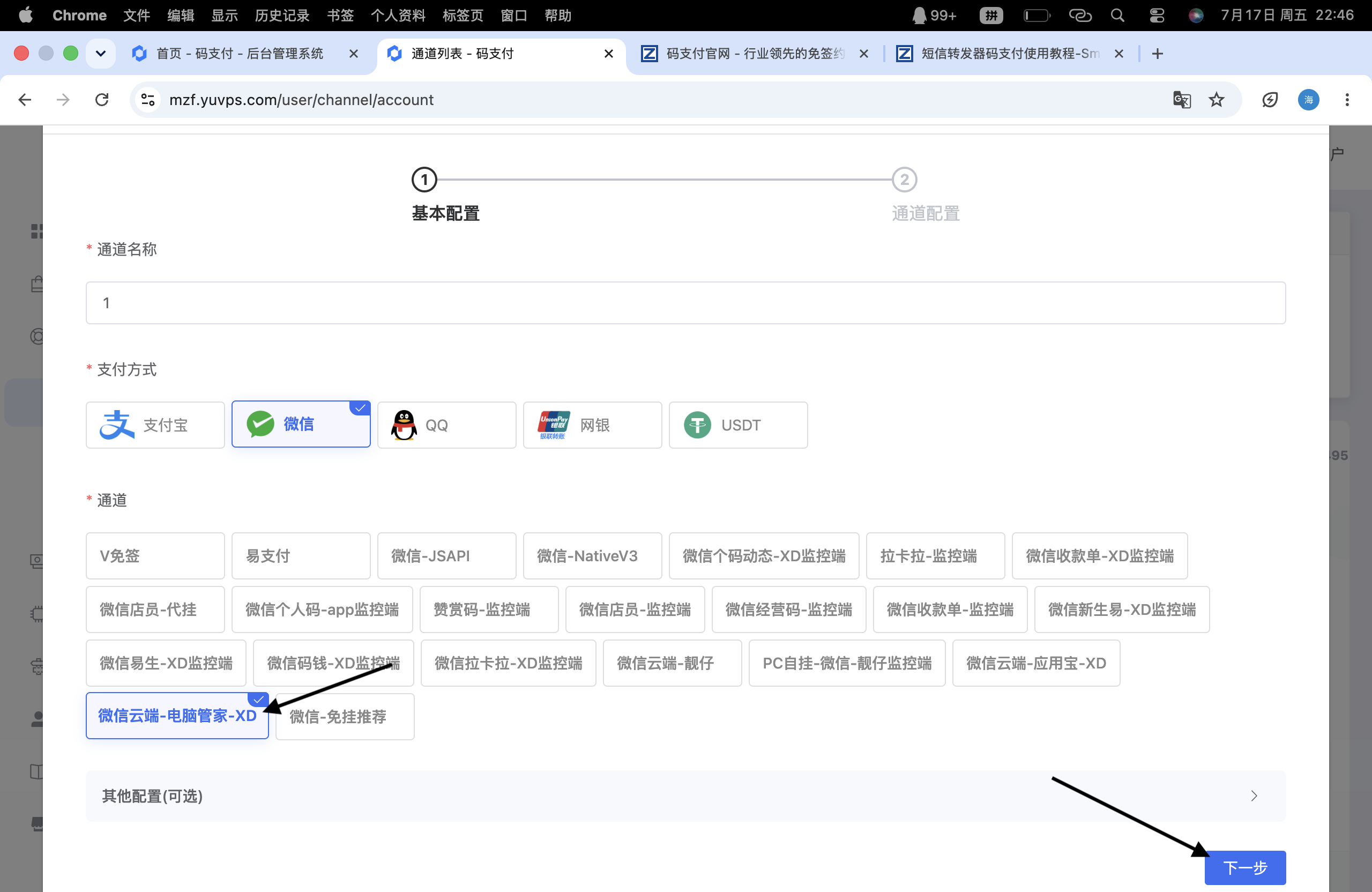1372x892 pixels.
Task: Choose the V免签 channel
Action: pyautogui.click(x=155, y=556)
